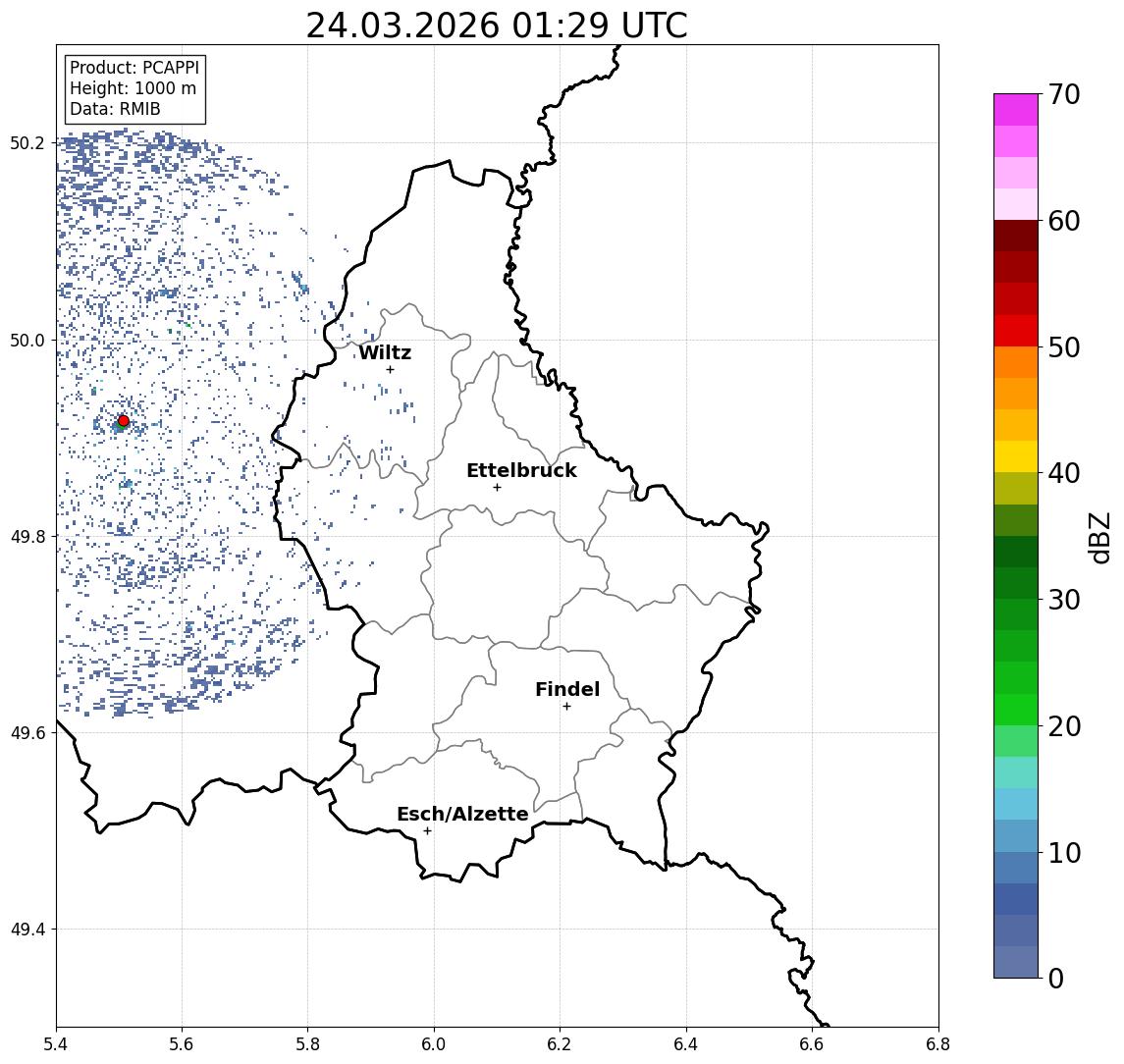The width and height of the screenshot is (1124, 1064).
Task: Click the Ettelbruck station cross marker
Action: [x=497, y=488]
